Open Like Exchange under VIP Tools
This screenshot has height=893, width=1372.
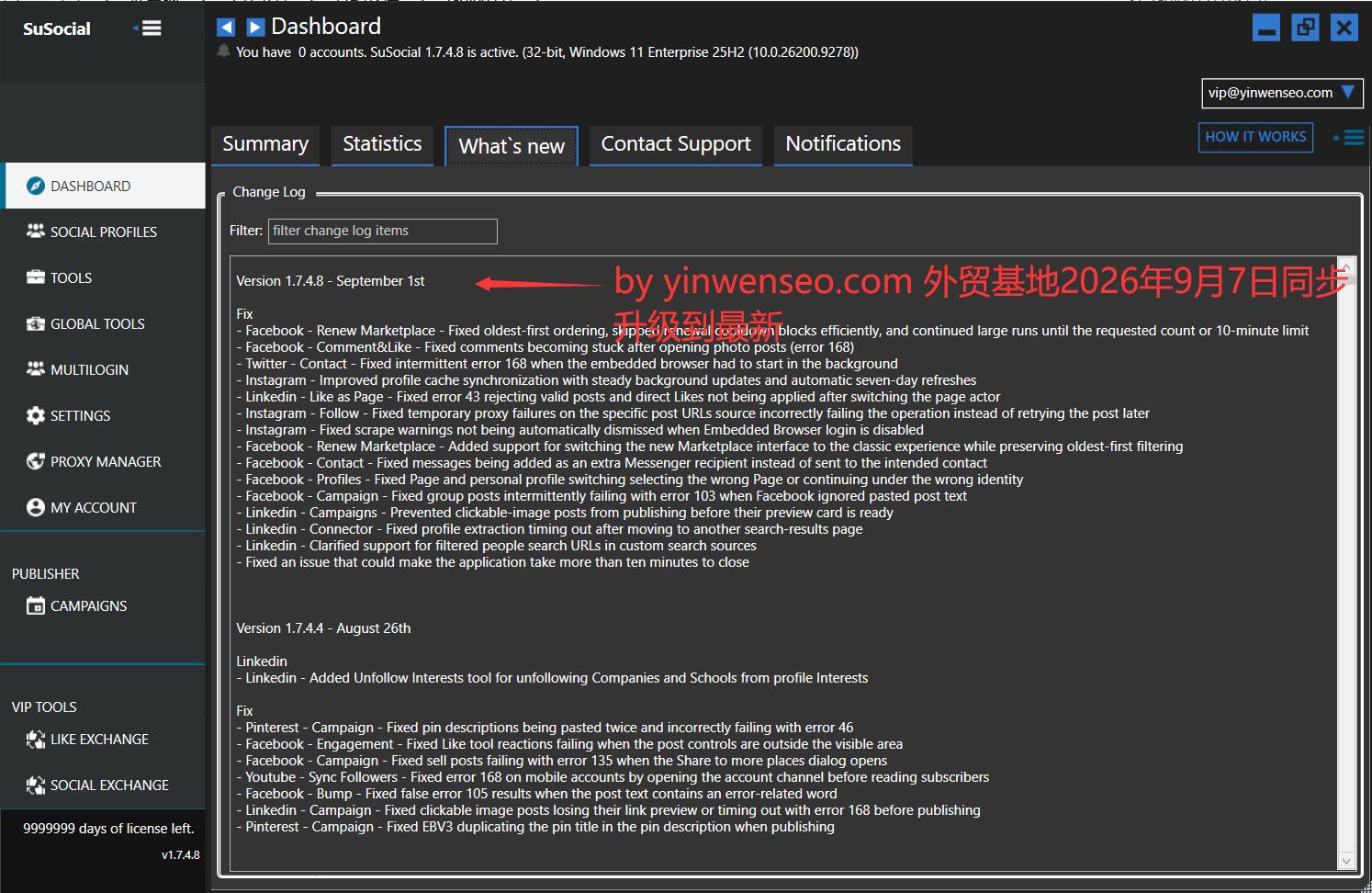(x=104, y=739)
